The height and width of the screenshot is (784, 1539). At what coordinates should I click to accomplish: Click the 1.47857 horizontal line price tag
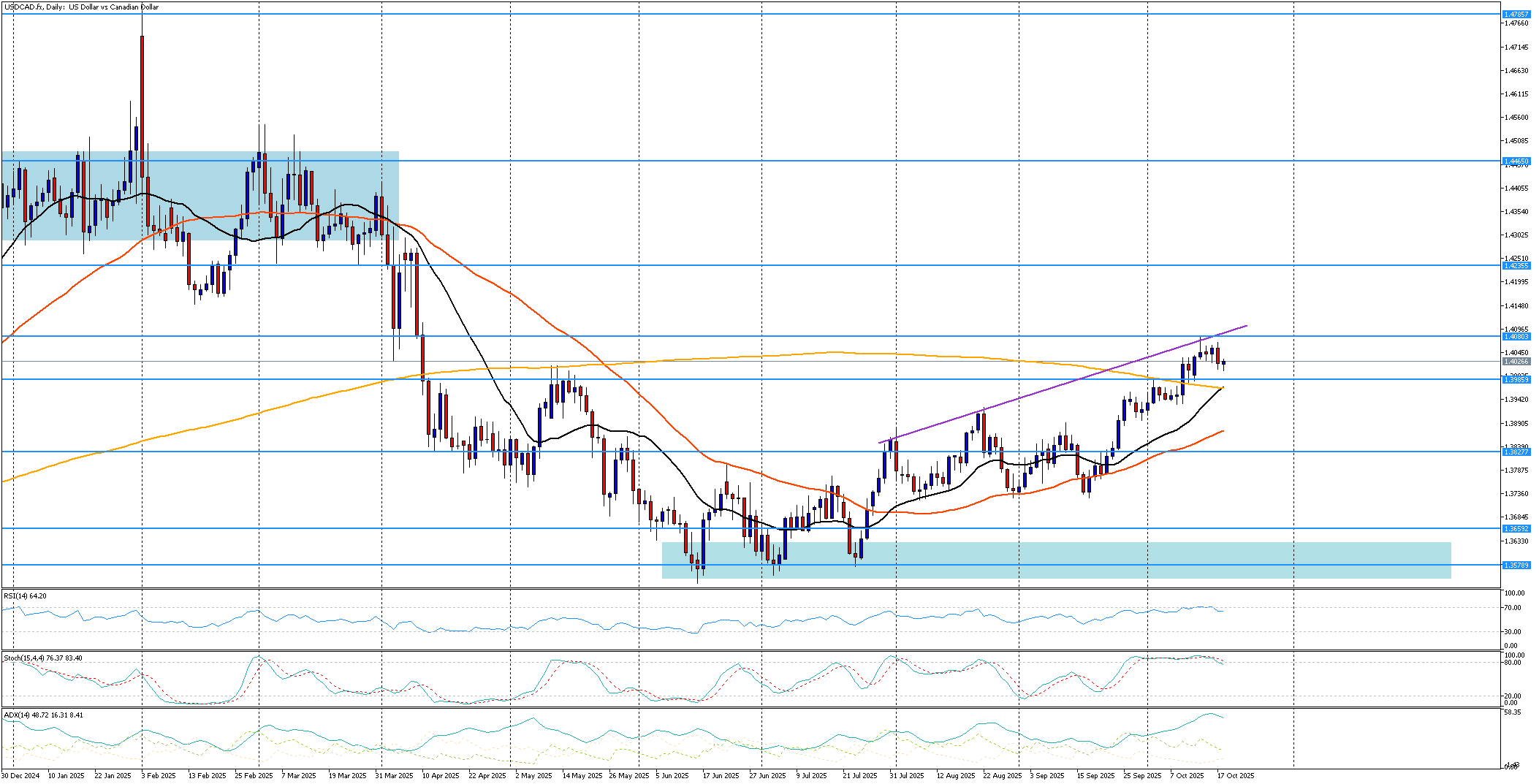[x=1516, y=14]
